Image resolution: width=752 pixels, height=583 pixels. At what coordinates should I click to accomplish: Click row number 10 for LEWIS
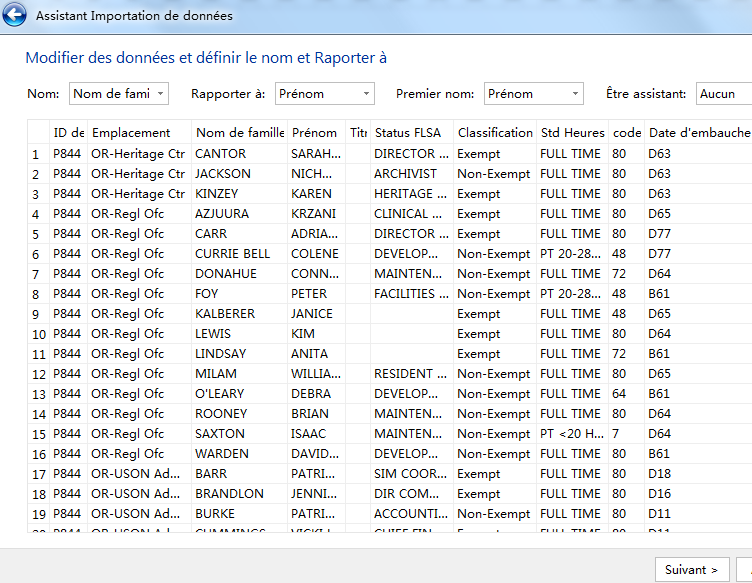pyautogui.click(x=37, y=334)
